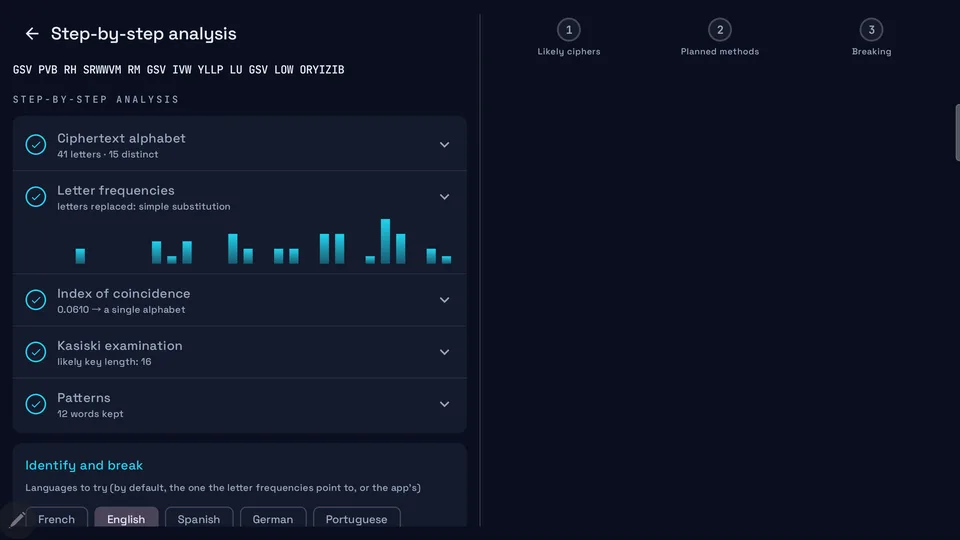Click 'letters replaced: simple substitution' text
This screenshot has height=540, width=960.
[144, 206]
